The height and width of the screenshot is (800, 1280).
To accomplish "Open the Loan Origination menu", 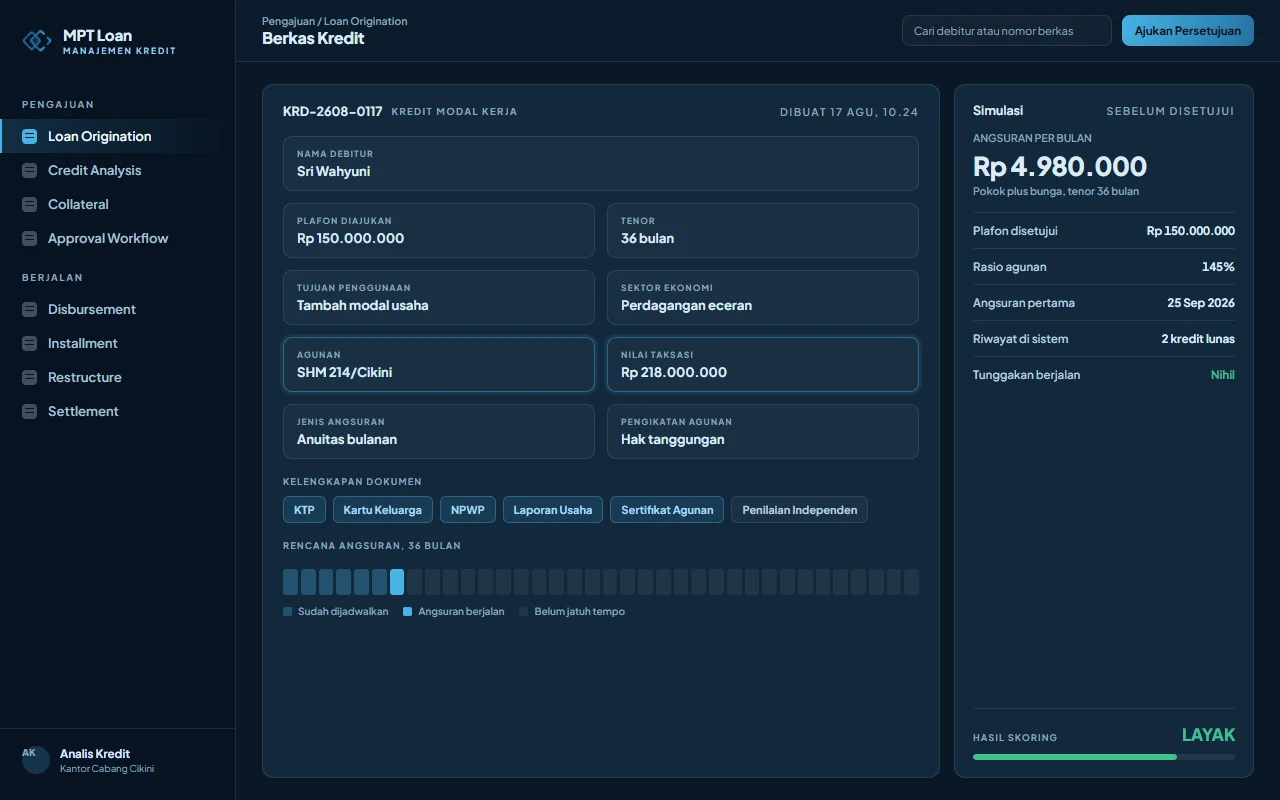I will (118, 137).
